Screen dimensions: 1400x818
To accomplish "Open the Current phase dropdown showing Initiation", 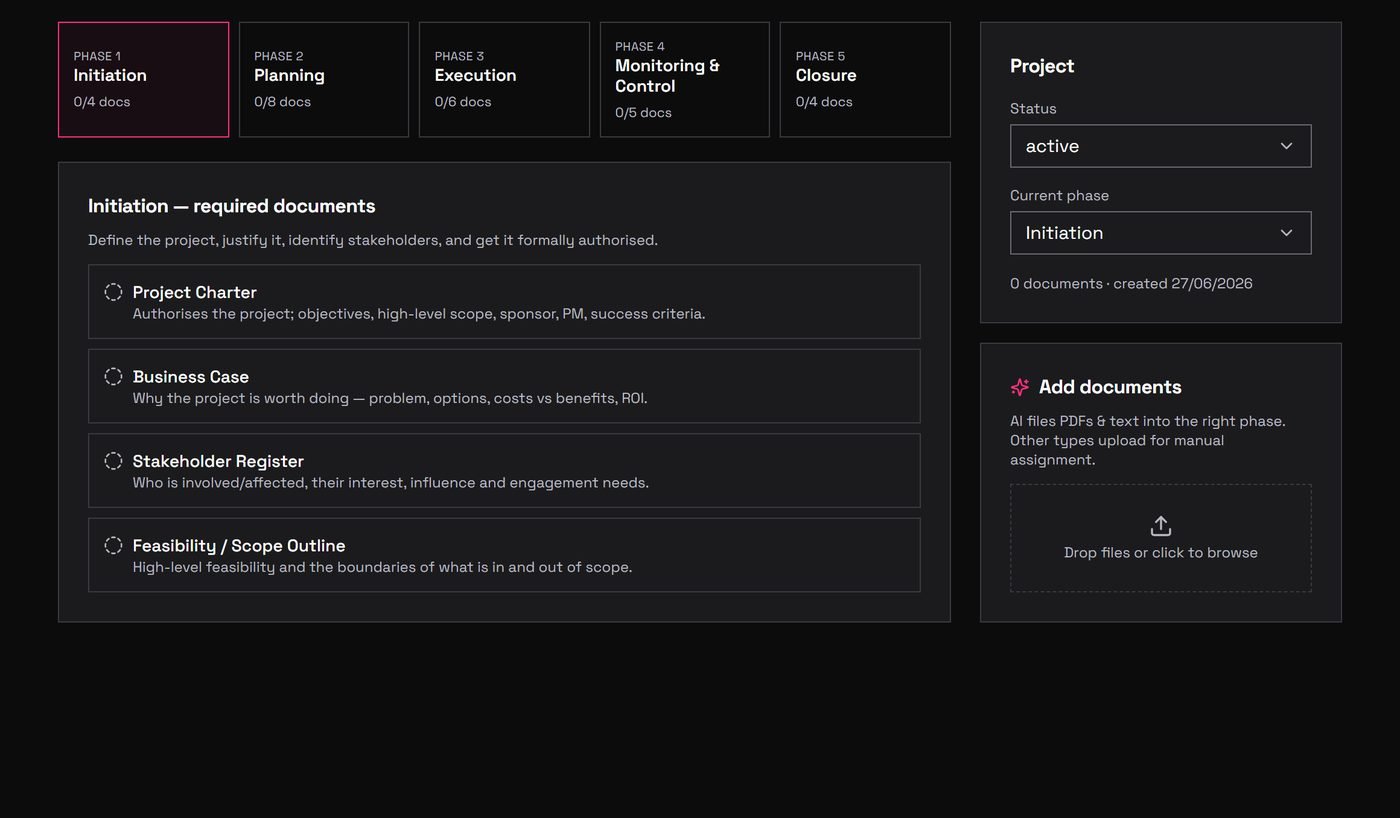I will pos(1160,233).
